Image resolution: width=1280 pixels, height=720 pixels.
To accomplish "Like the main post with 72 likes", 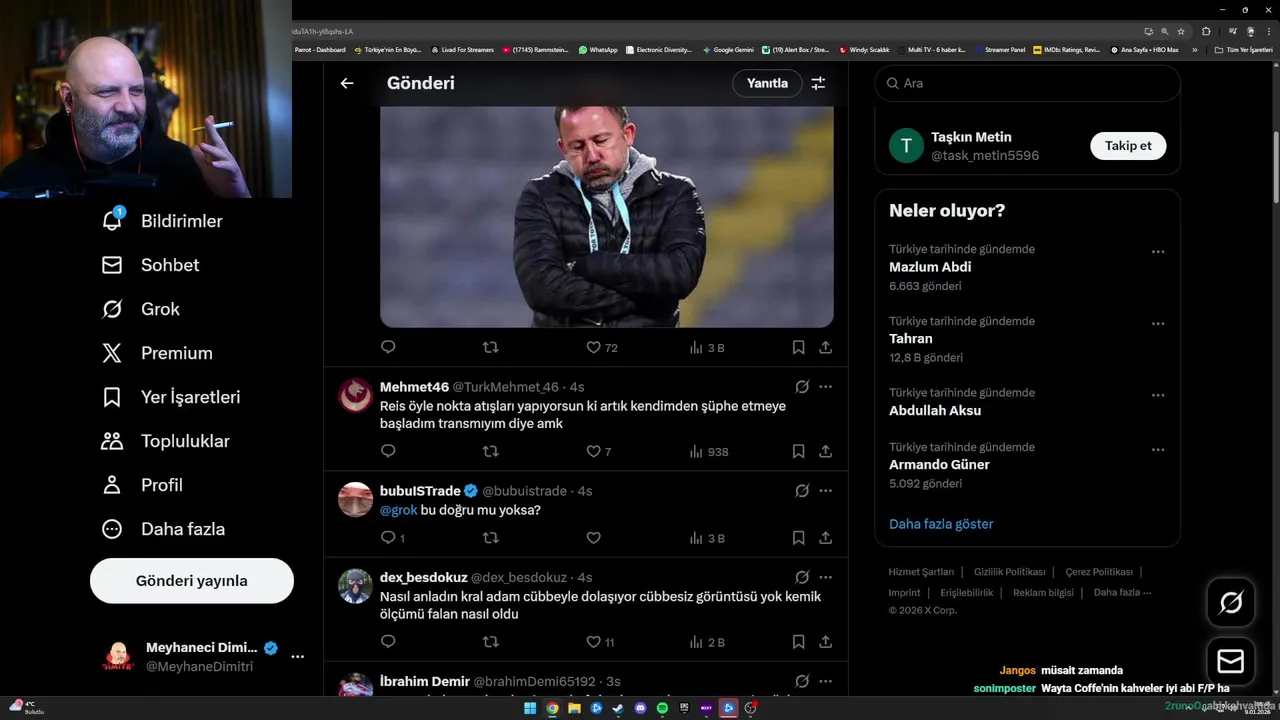I will [x=602, y=347].
